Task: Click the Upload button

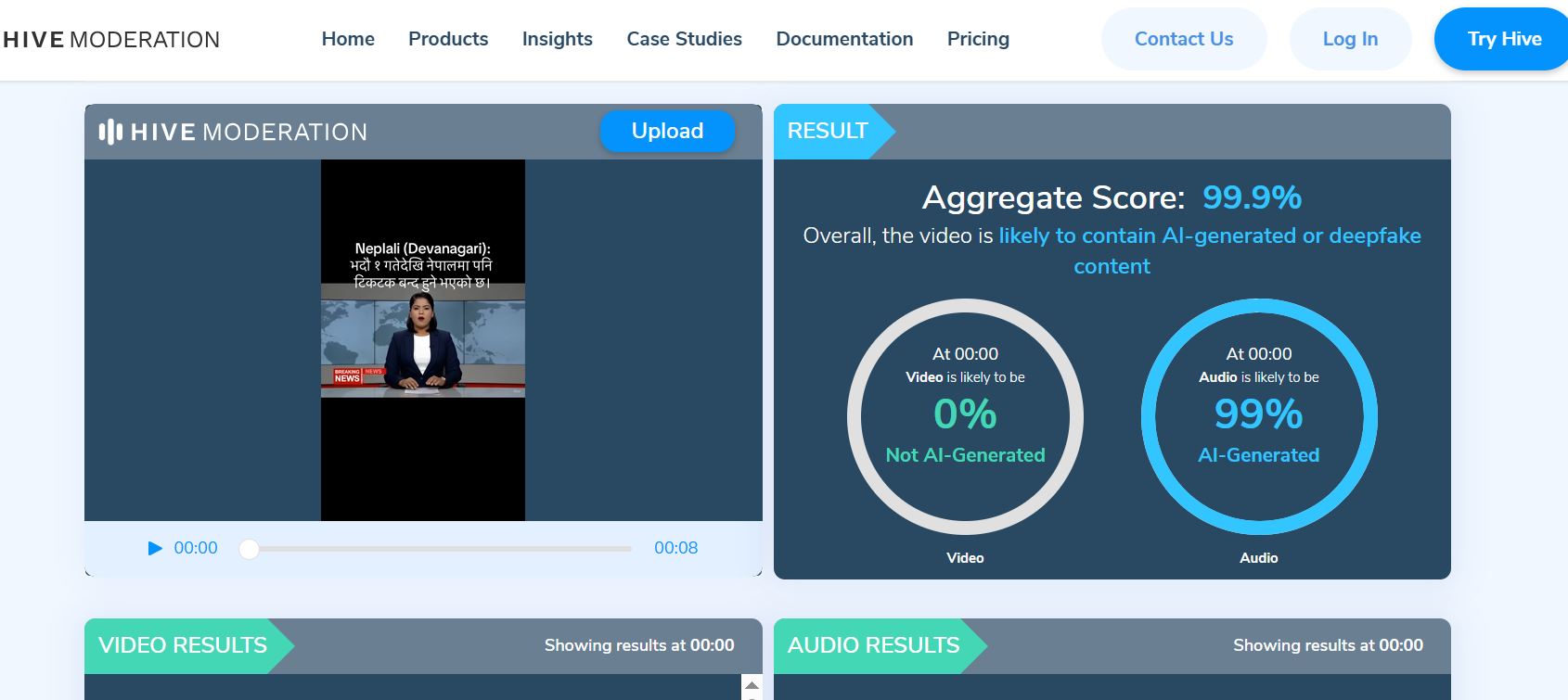Action: coord(667,131)
